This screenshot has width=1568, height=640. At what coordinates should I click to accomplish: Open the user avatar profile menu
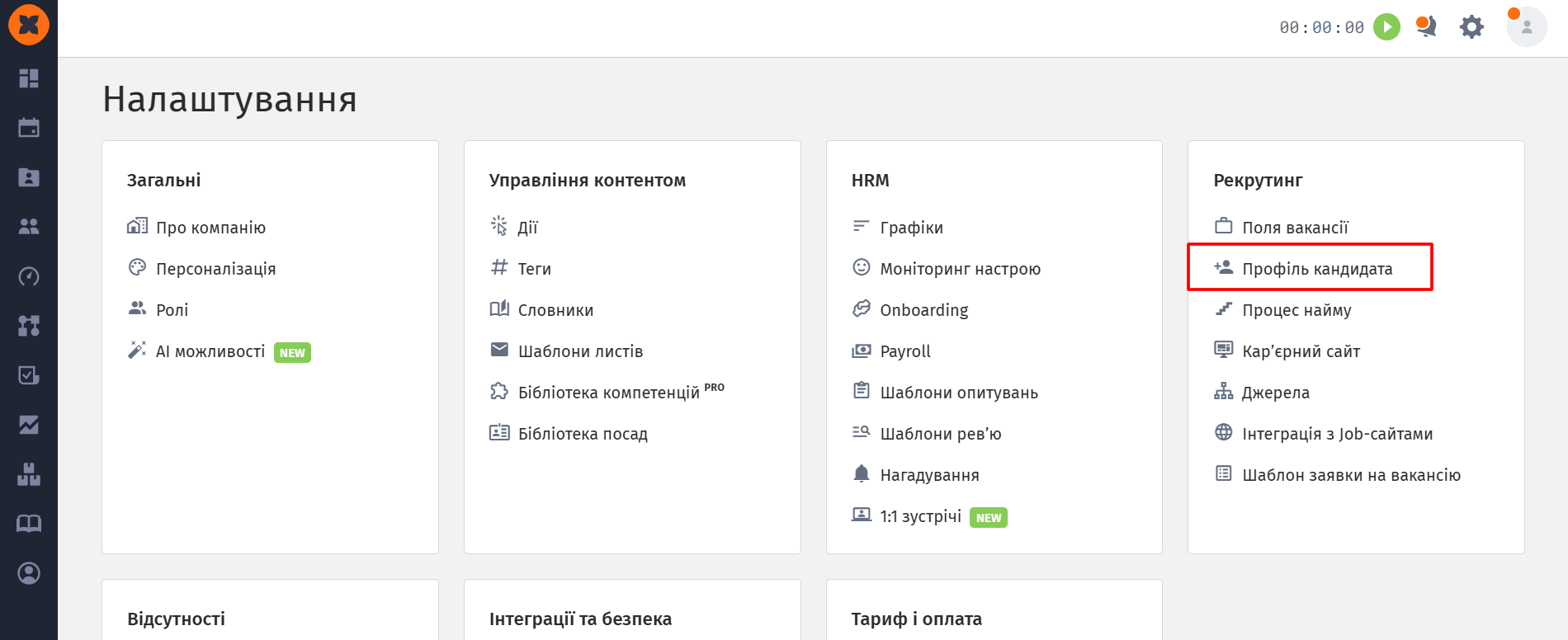pyautogui.click(x=1527, y=27)
